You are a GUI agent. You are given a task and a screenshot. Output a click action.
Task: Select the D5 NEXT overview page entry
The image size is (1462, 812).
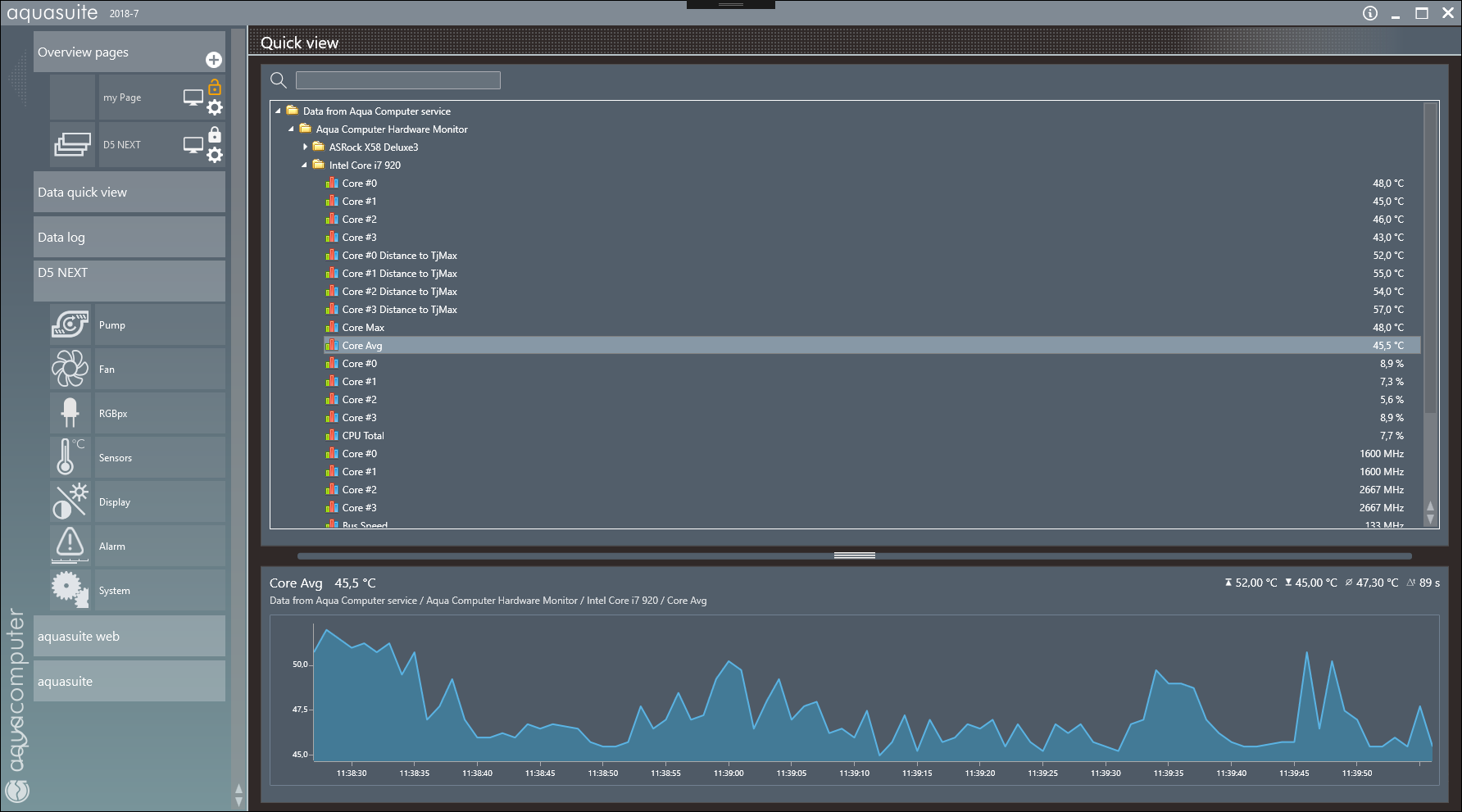click(122, 145)
